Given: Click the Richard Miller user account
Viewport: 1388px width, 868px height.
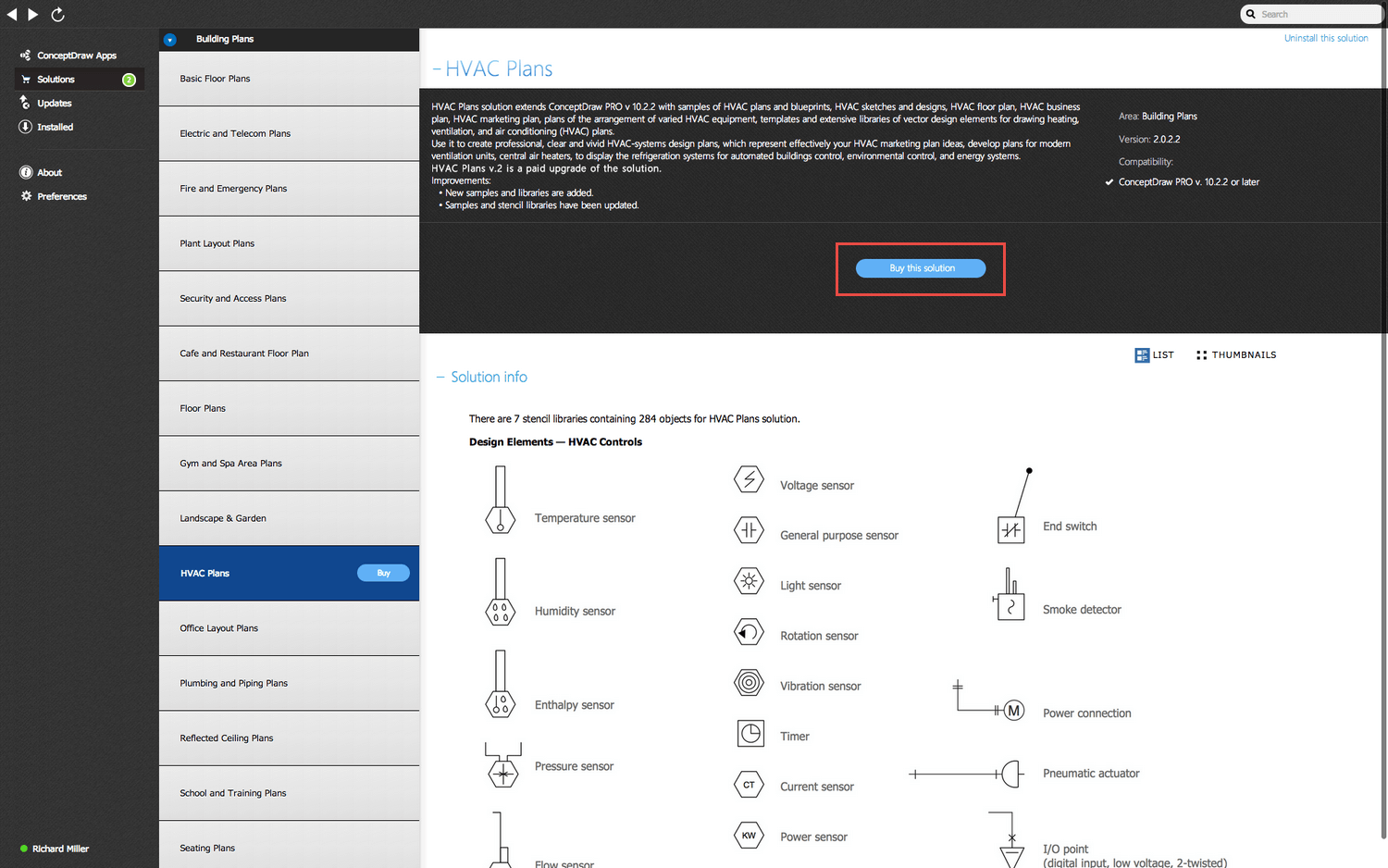Looking at the screenshot, I should click(55, 849).
